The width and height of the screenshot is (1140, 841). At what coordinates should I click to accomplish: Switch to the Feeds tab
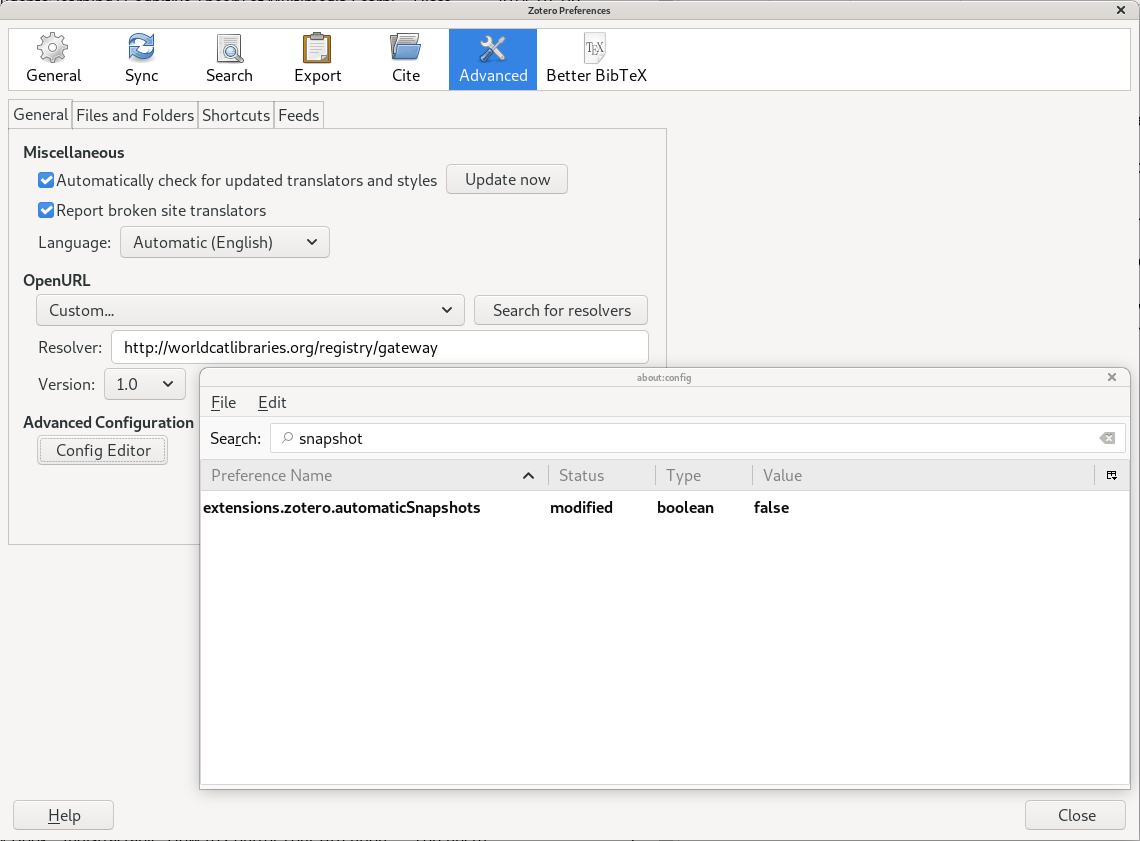tap(299, 116)
